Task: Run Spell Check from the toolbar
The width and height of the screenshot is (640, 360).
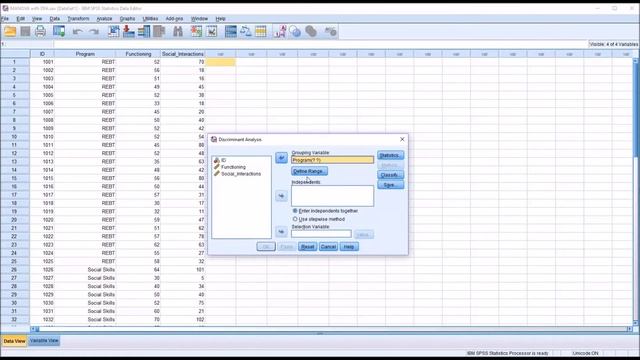Action: (x=330, y=31)
